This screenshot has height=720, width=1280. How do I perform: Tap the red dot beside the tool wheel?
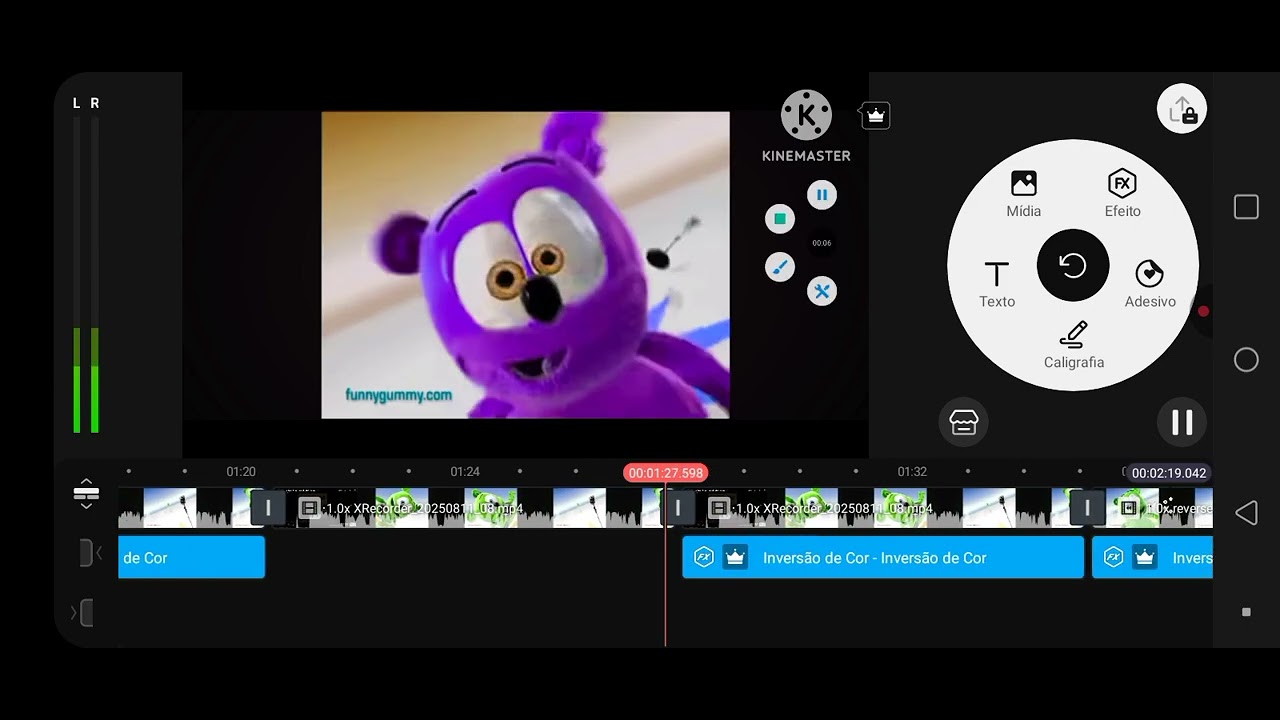click(x=1204, y=311)
